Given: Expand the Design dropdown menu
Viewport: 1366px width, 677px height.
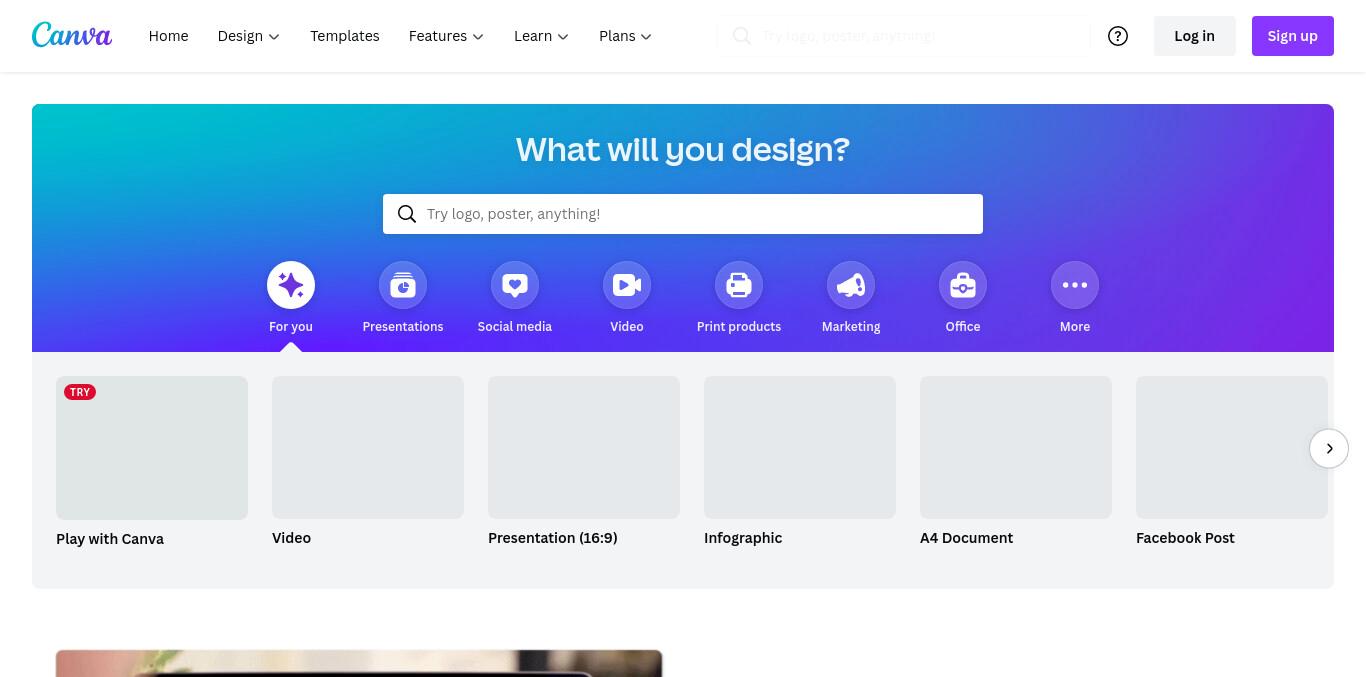Looking at the screenshot, I should tap(249, 36).
